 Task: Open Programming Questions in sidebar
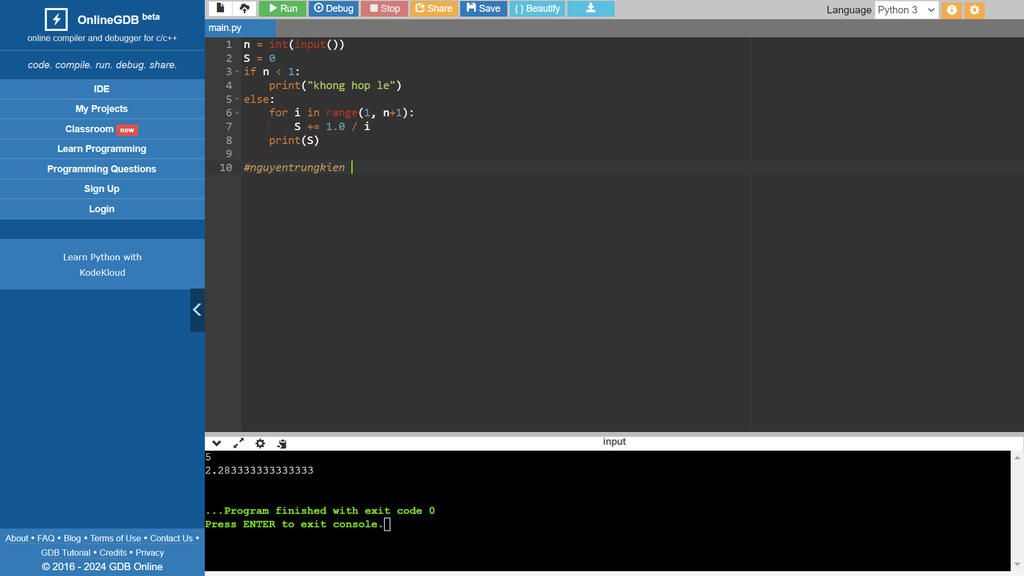pos(102,168)
